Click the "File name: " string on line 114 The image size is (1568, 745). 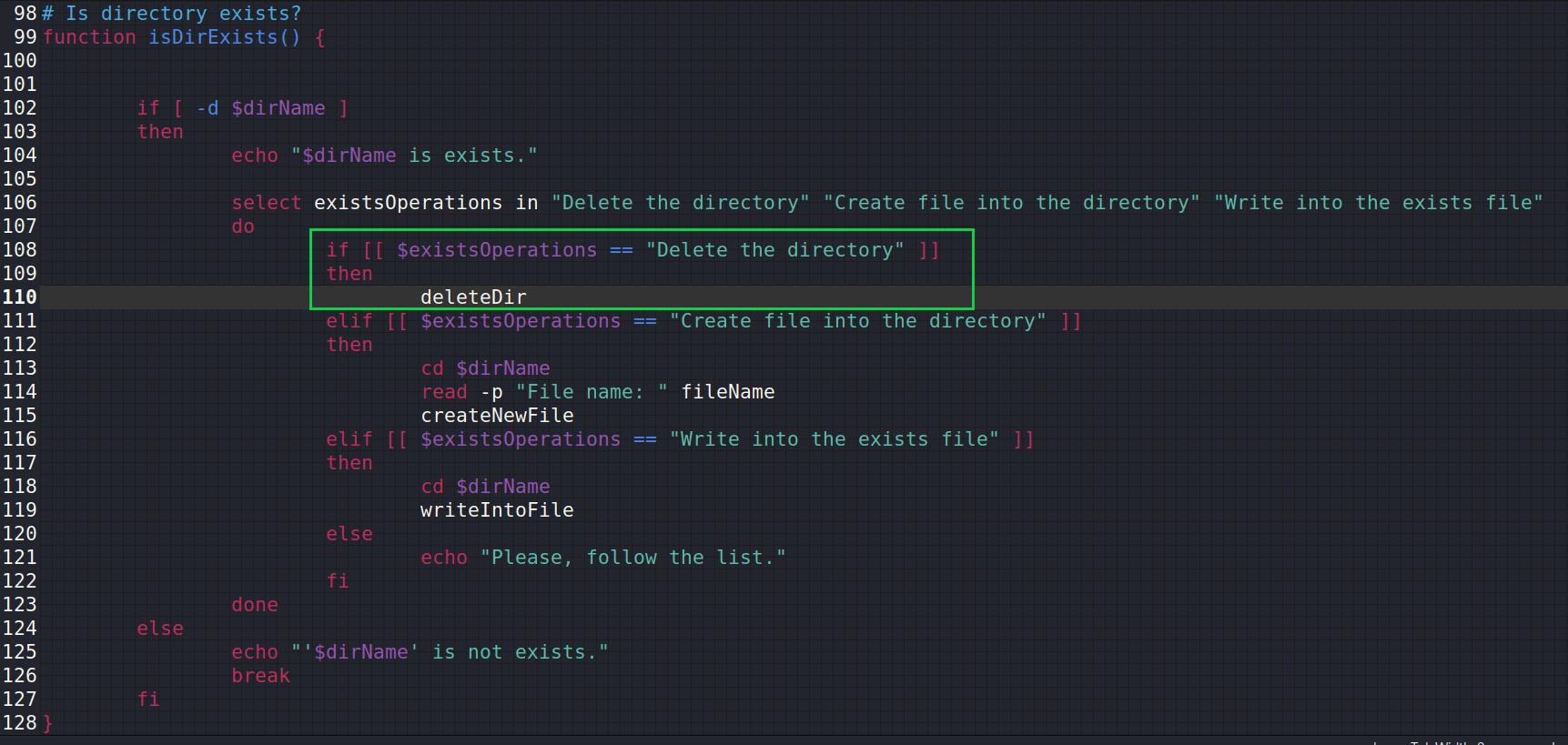tap(592, 392)
